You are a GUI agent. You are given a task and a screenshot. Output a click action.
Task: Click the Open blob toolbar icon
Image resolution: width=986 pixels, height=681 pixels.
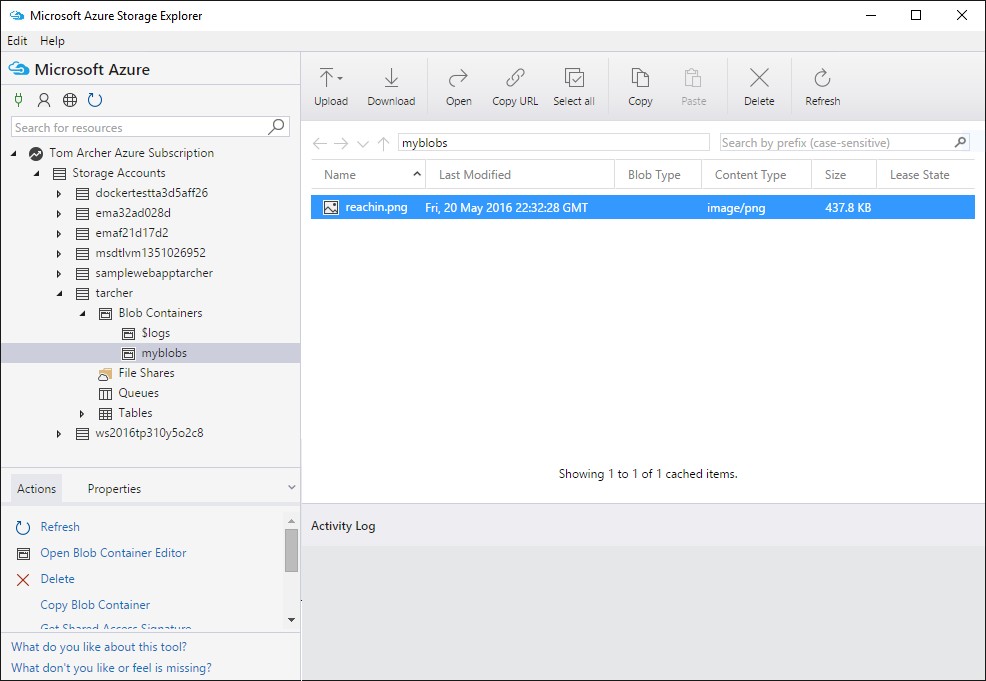pyautogui.click(x=458, y=78)
